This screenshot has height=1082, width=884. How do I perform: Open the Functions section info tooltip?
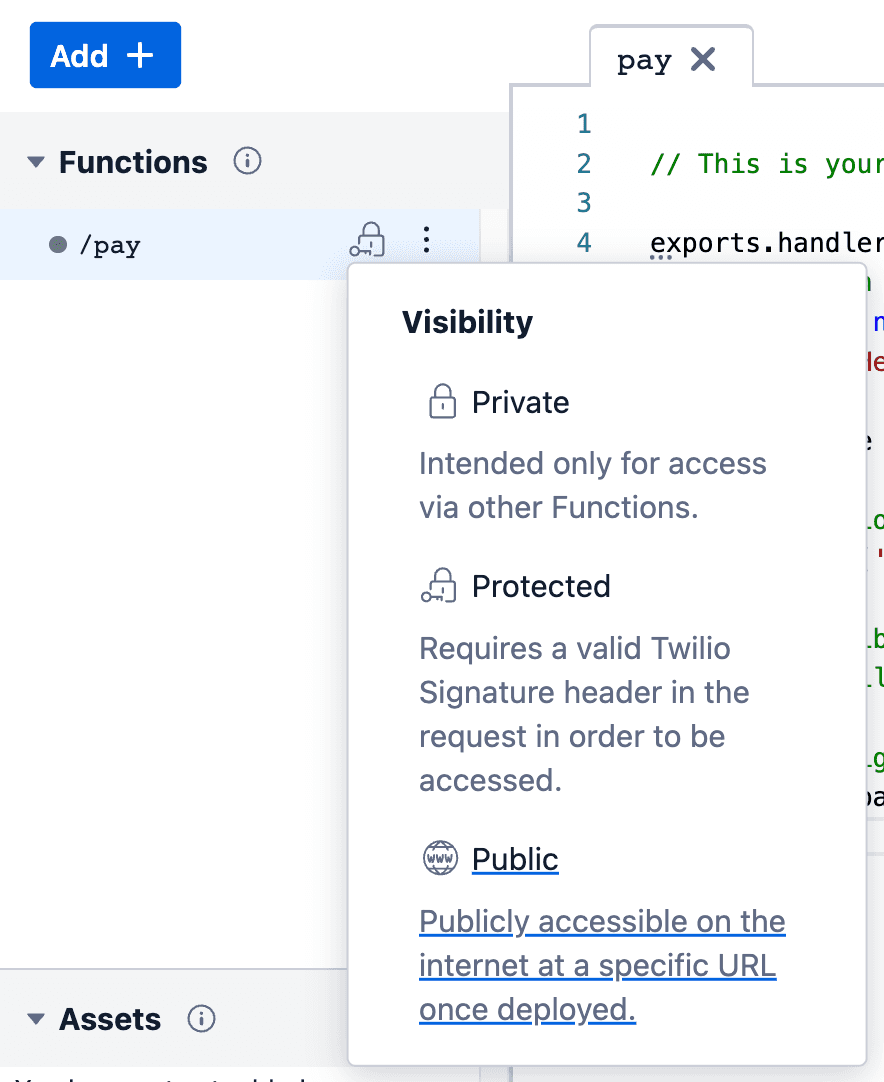[247, 161]
